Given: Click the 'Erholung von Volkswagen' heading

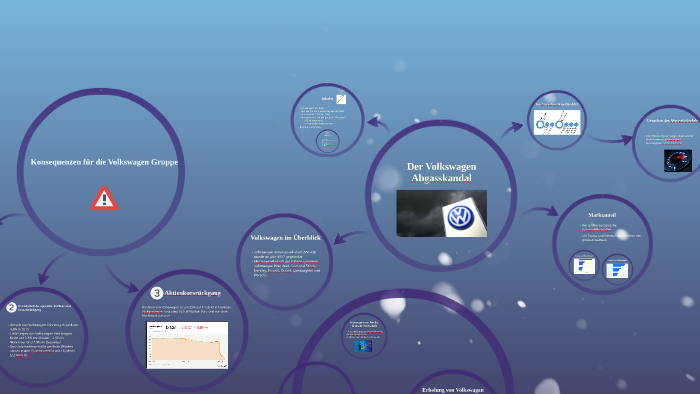Looking at the screenshot, I should coord(453,390).
